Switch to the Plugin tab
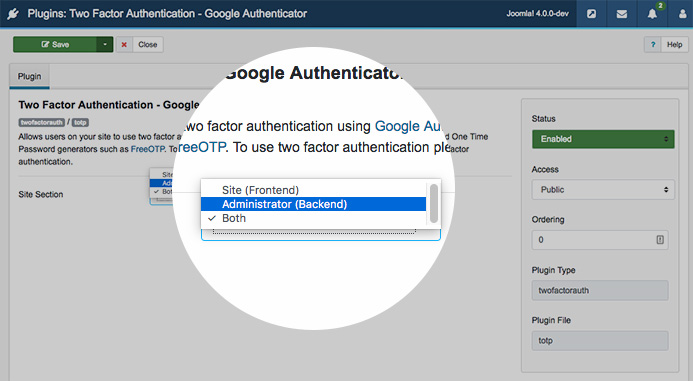The width and height of the screenshot is (693, 381). point(30,76)
